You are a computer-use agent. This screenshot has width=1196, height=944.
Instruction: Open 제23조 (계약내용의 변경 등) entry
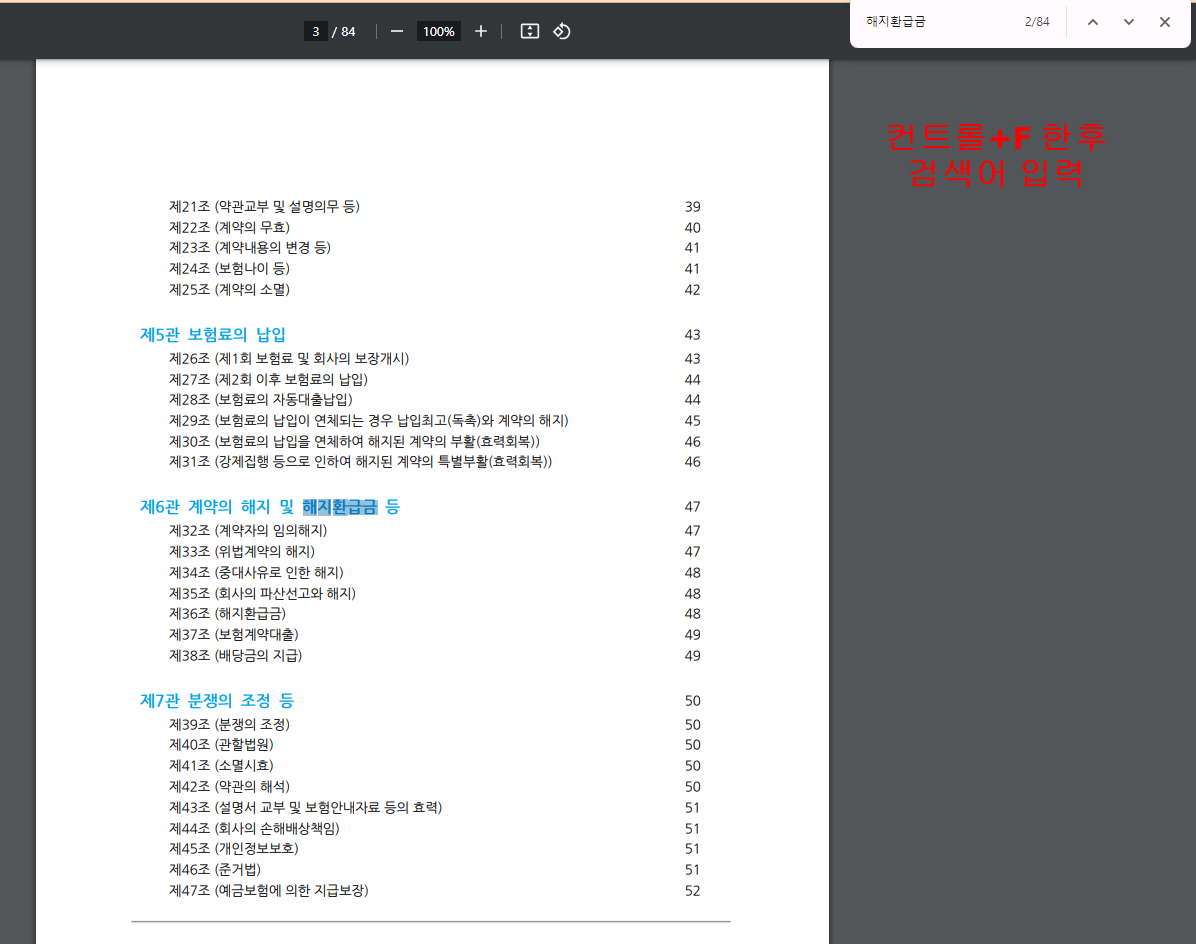249,248
